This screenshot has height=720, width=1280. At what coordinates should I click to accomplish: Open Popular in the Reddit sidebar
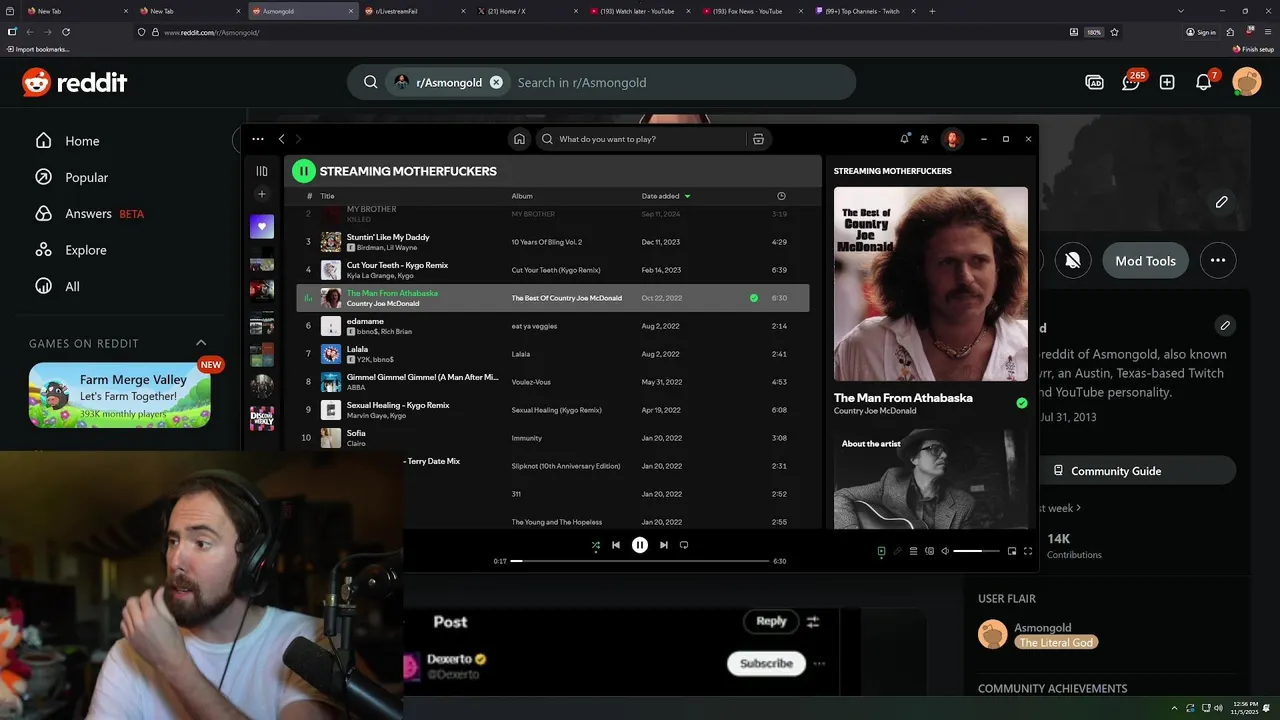pos(87,177)
